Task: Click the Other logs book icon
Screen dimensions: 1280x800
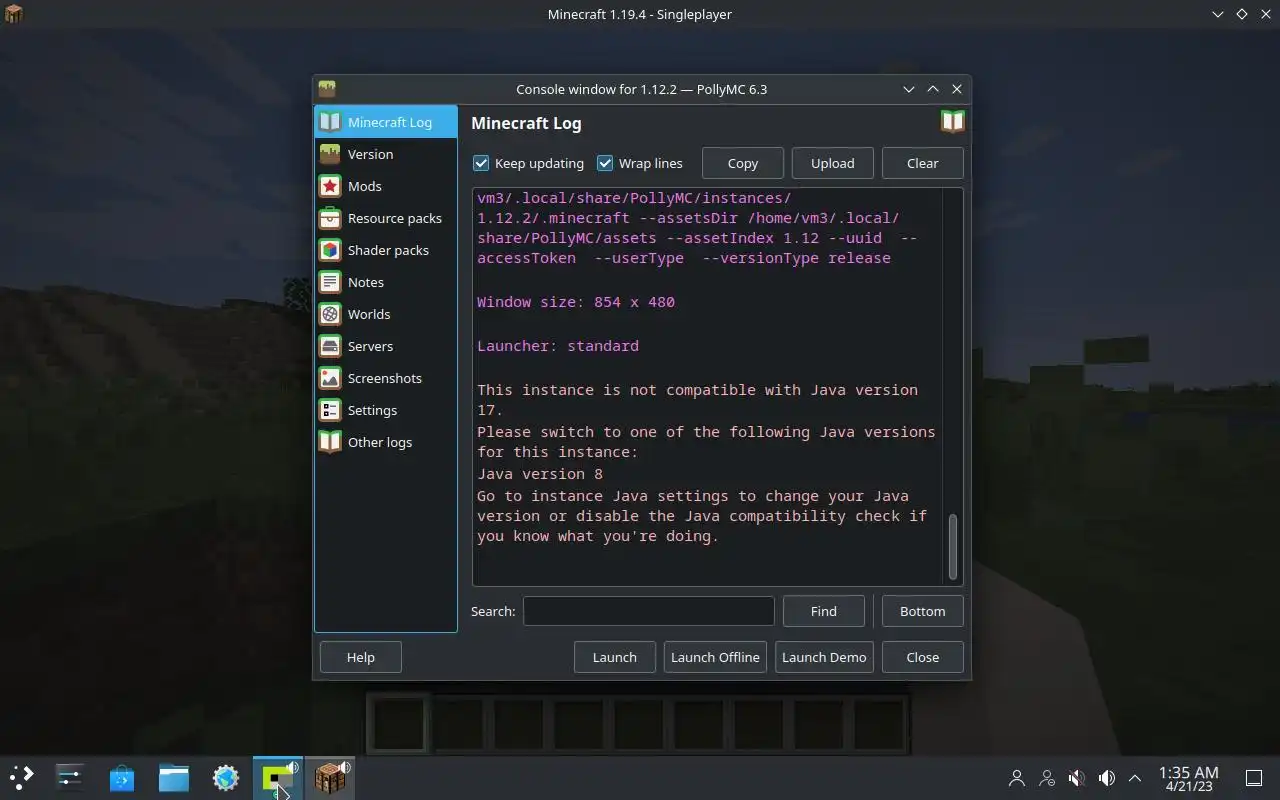Action: pyautogui.click(x=330, y=442)
